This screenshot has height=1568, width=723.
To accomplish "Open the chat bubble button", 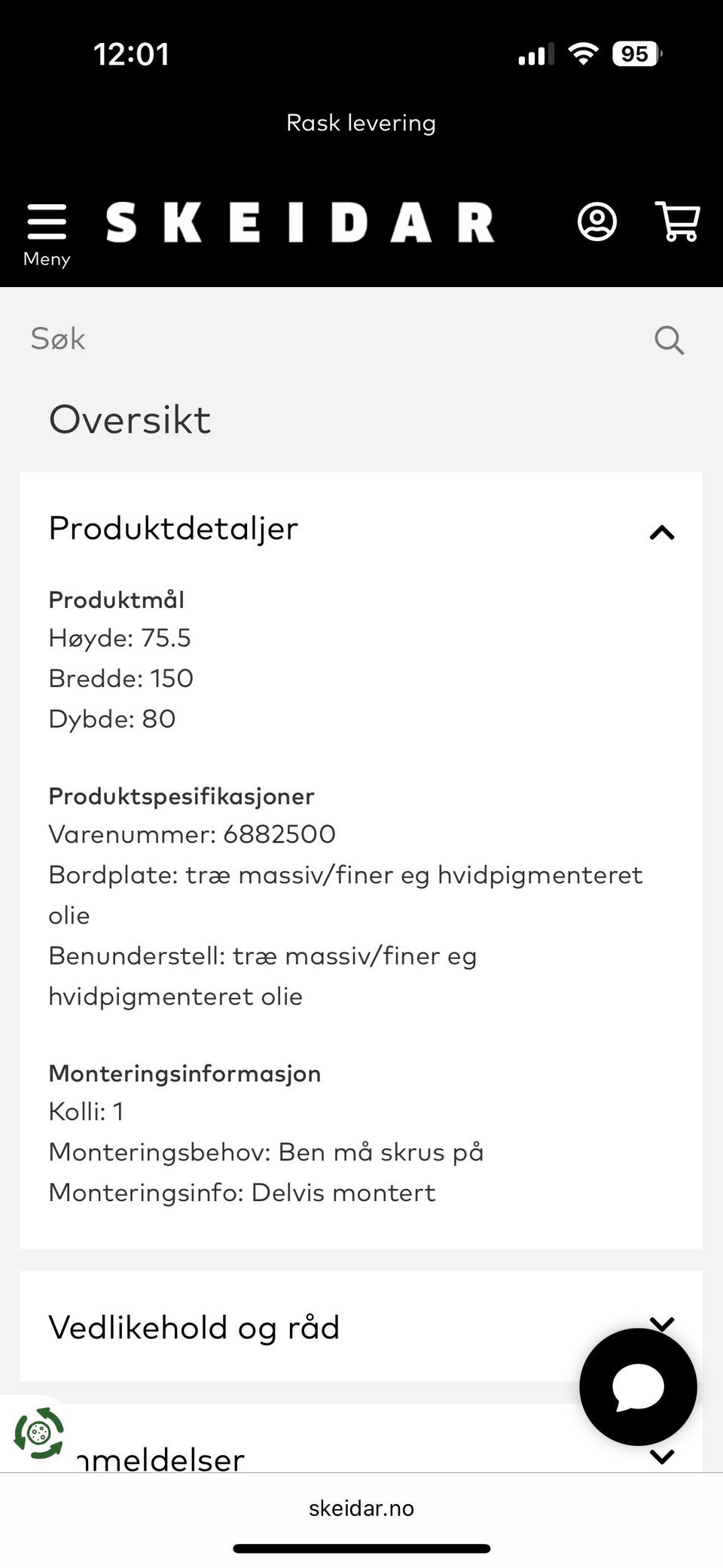I will [x=638, y=1386].
